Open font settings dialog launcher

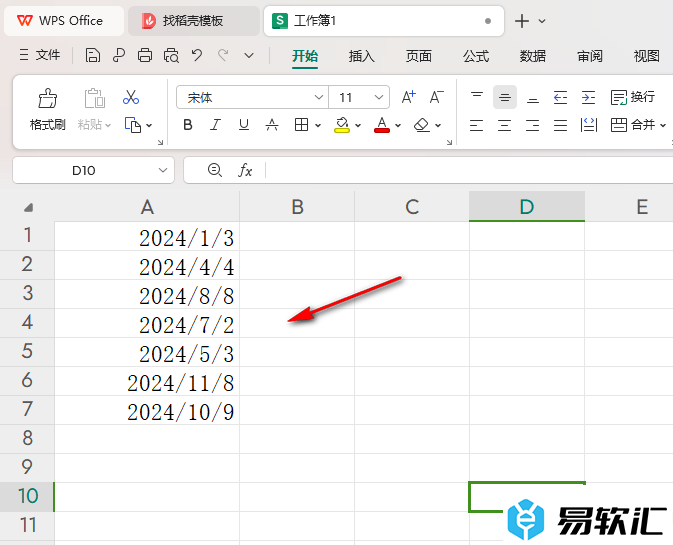449,142
